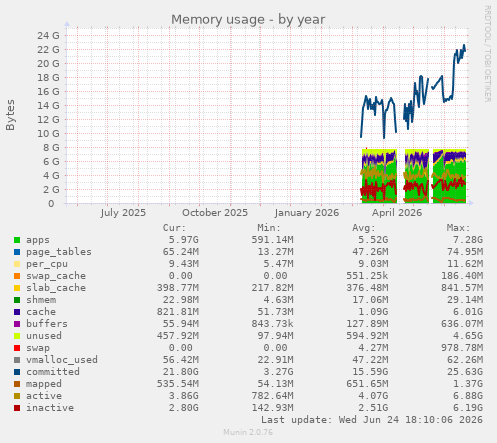Click the mapped brown legend swatch
This screenshot has width=497, height=443.
[17, 384]
